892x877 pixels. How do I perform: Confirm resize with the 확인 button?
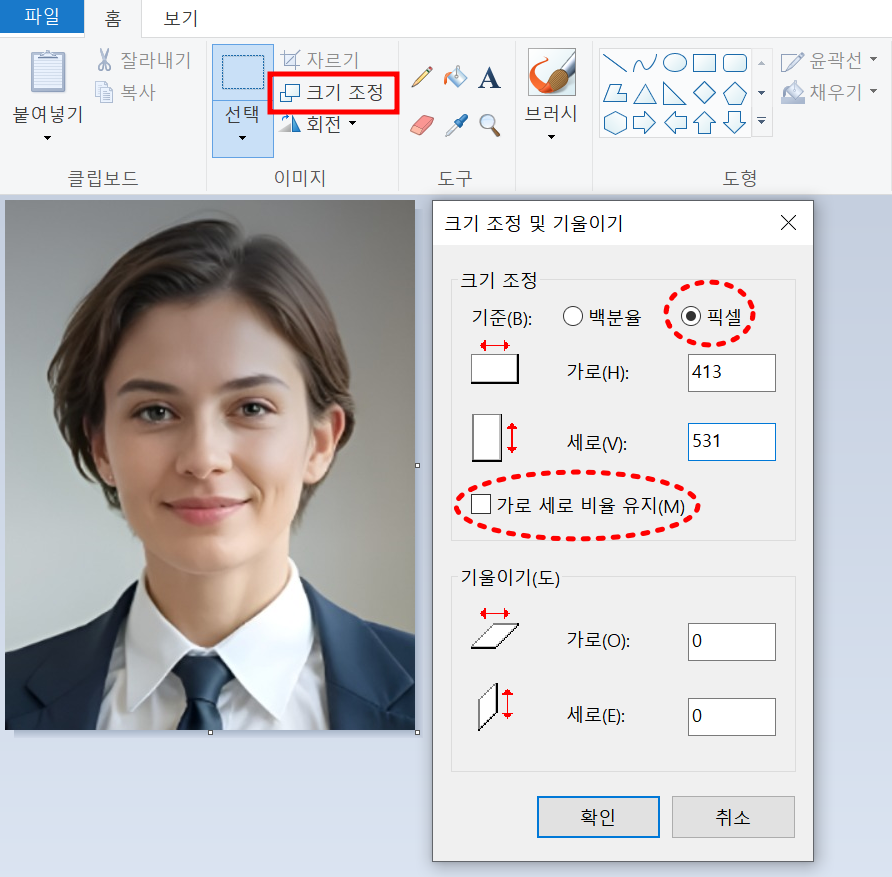(x=598, y=816)
